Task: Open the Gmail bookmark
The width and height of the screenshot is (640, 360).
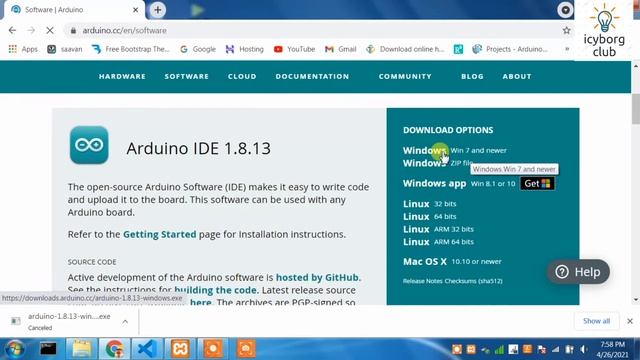Action: pos(341,49)
